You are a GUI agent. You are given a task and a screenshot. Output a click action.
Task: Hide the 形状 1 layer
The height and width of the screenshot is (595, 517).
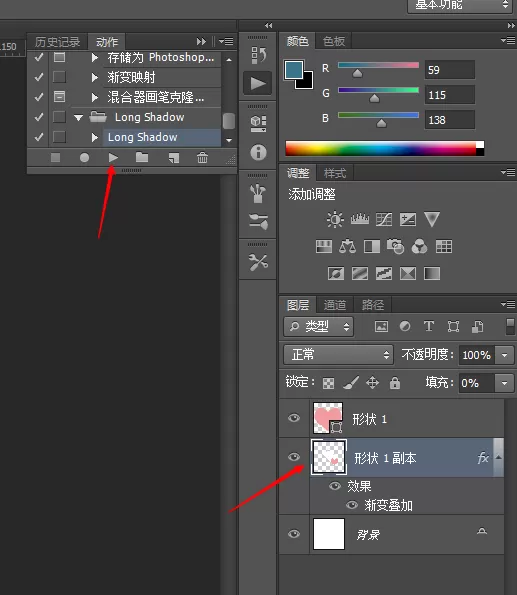(x=294, y=418)
